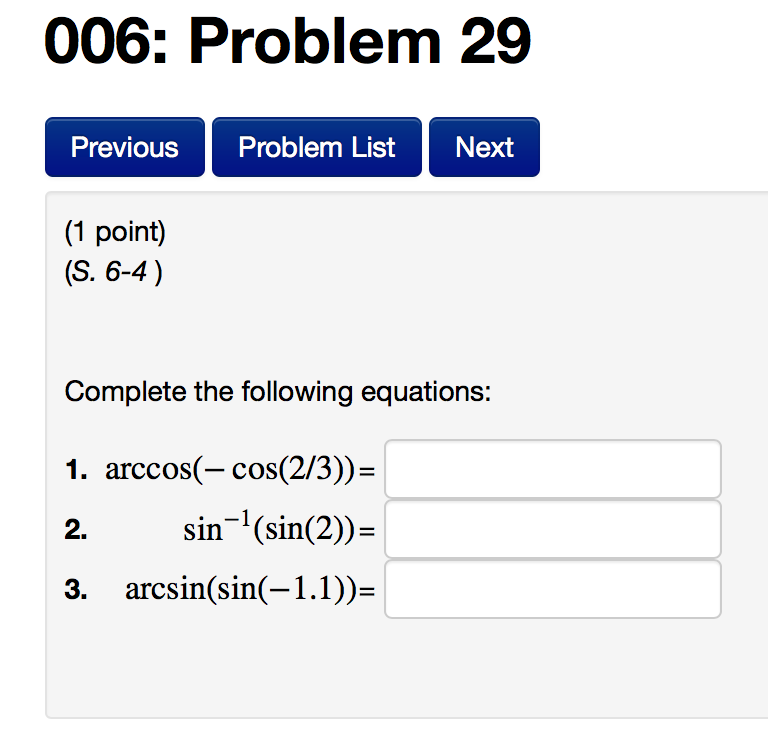The image size is (768, 734).
Task: Click the bold "3." equation number
Action: tap(76, 591)
